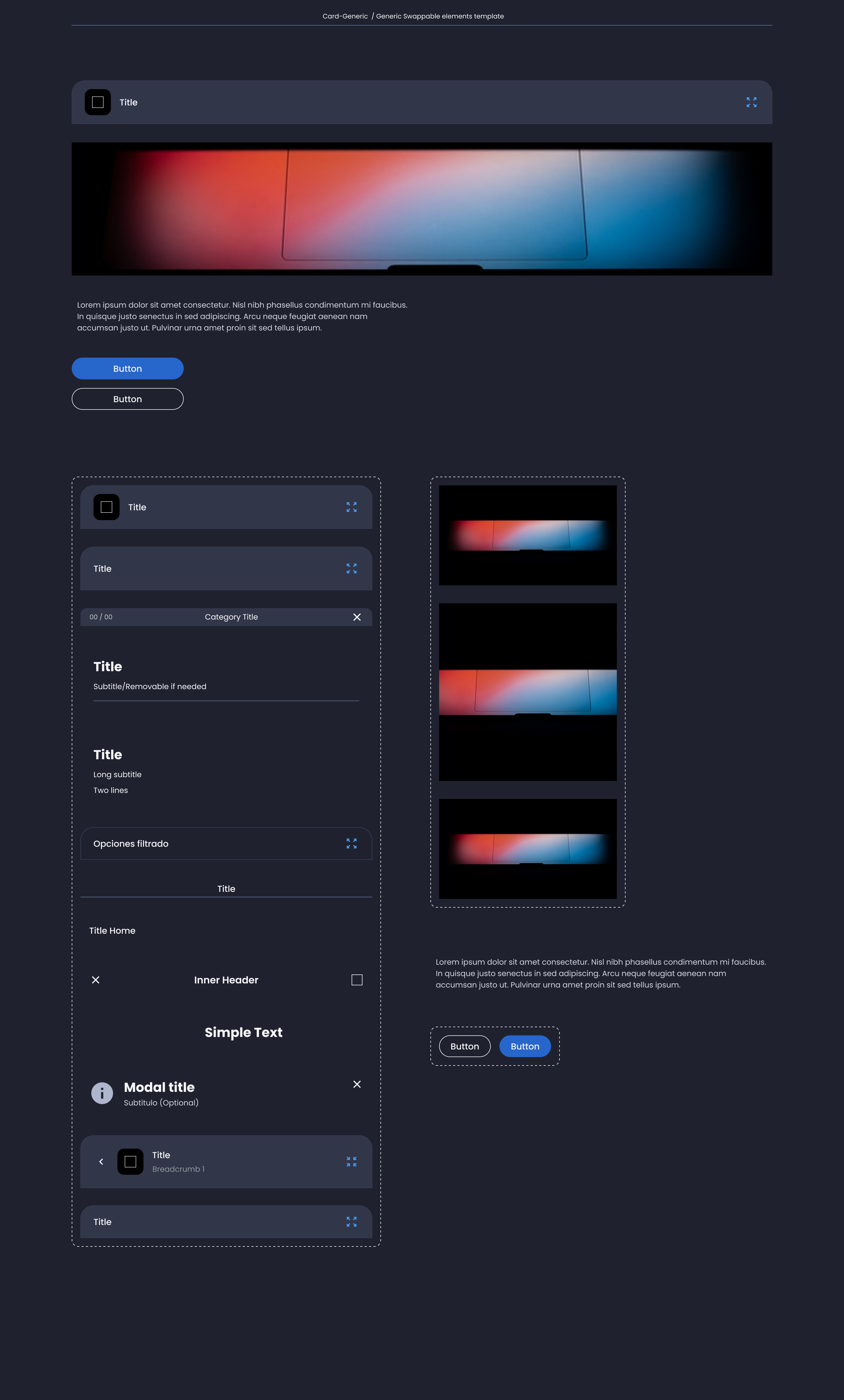
Task: Click the wide blue Button under the Lorem paragraph
Action: tap(127, 369)
